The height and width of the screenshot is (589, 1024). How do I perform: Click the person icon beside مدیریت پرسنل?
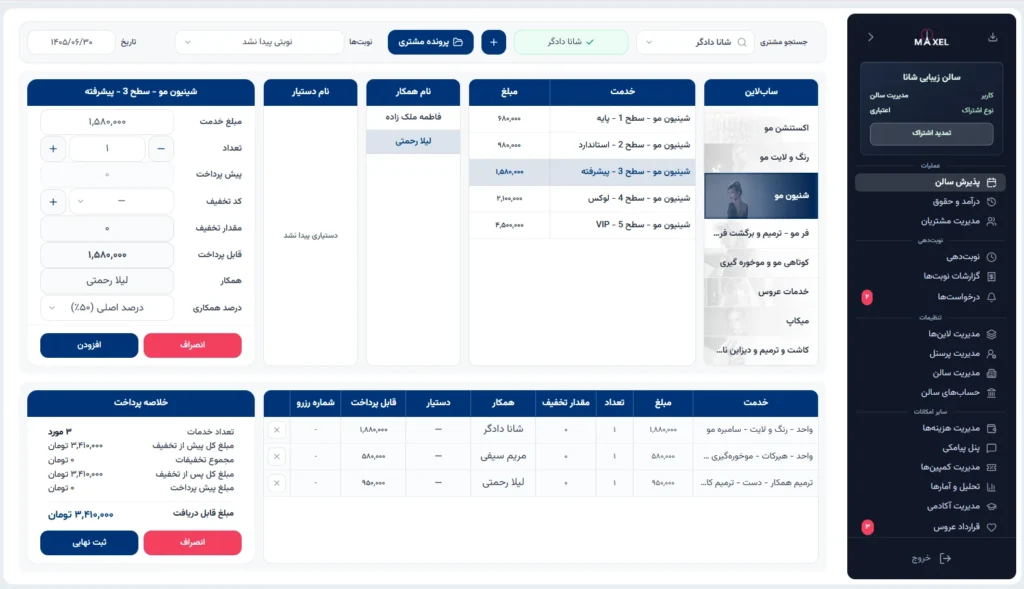tap(991, 354)
